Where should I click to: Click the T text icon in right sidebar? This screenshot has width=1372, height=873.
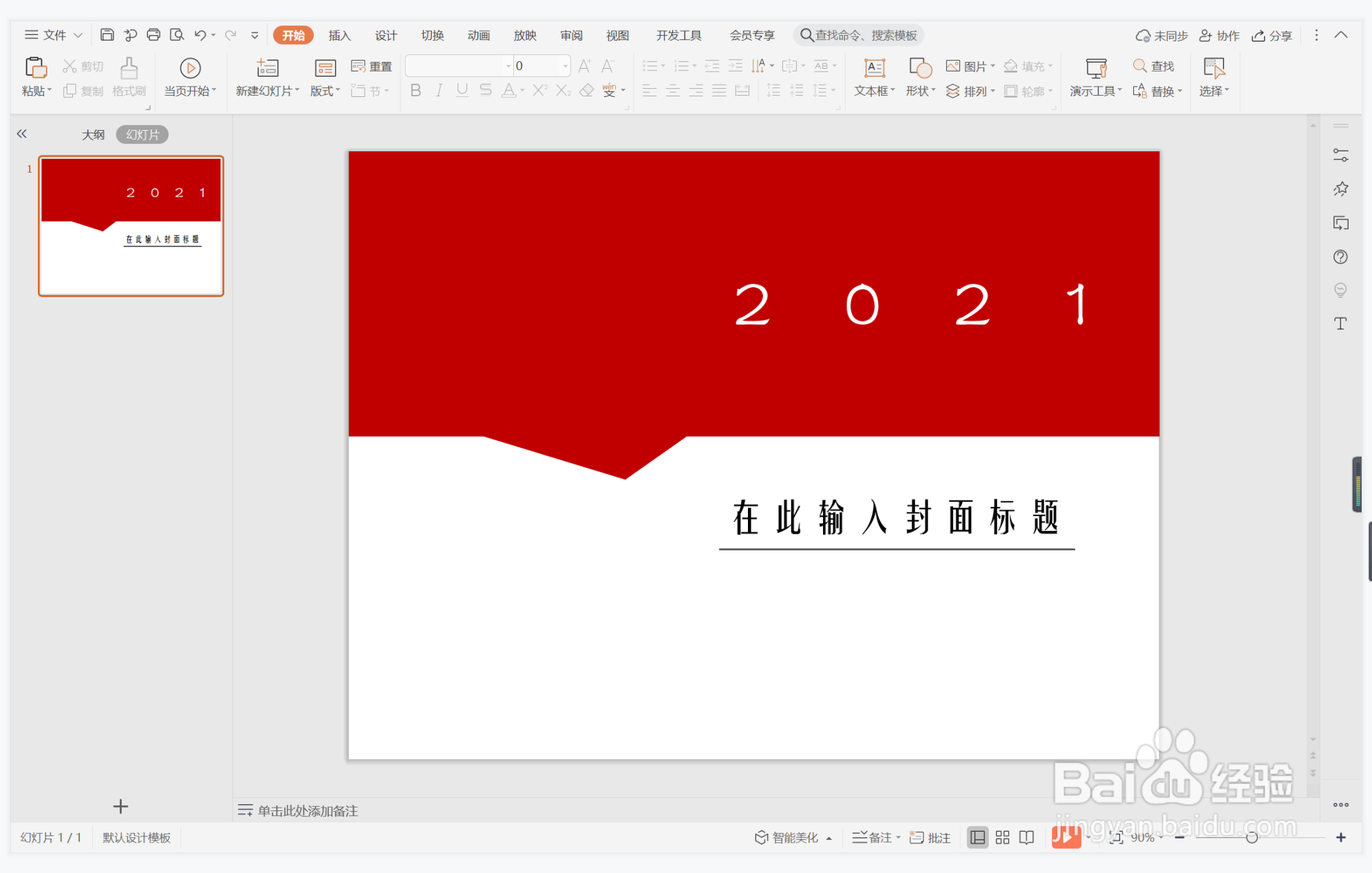(x=1340, y=324)
